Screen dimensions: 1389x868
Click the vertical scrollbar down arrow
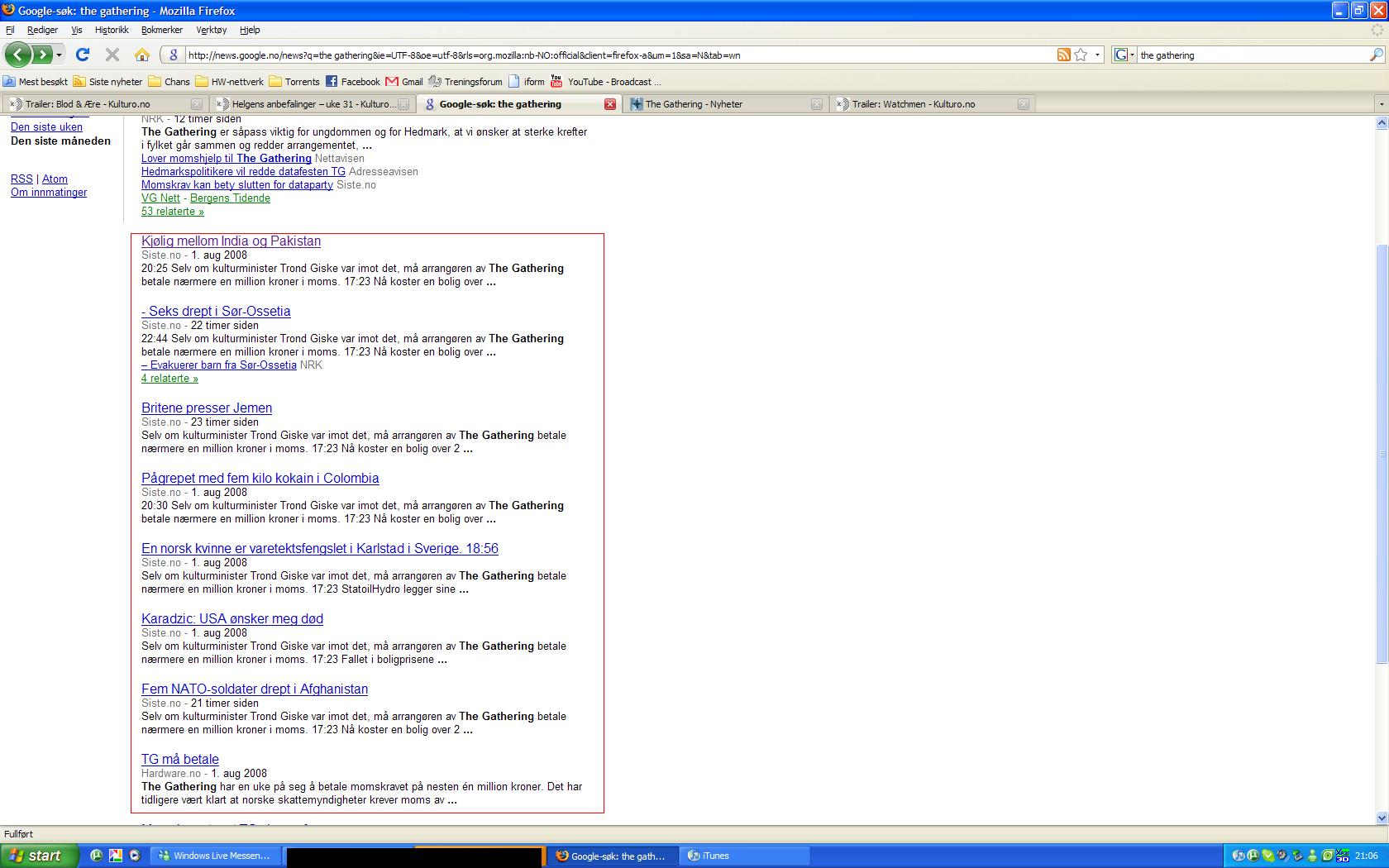tap(1382, 818)
